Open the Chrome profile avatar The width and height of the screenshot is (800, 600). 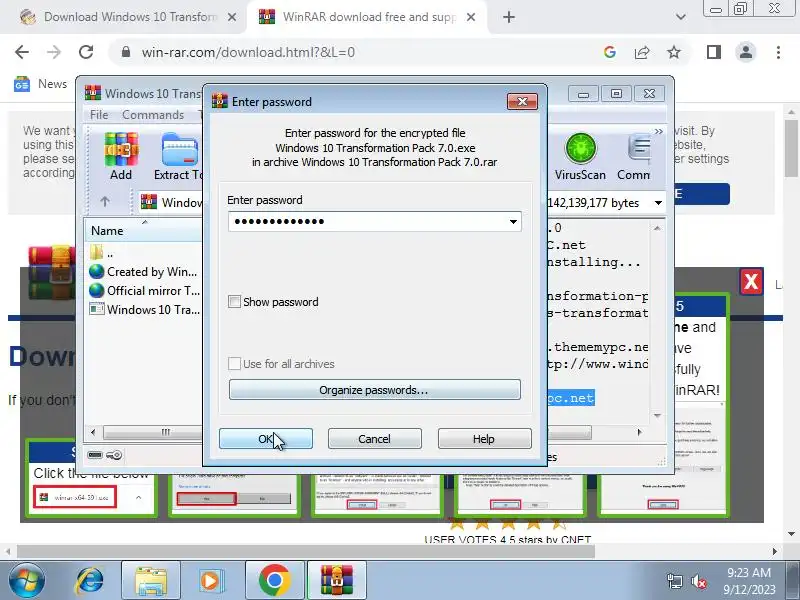pos(745,52)
